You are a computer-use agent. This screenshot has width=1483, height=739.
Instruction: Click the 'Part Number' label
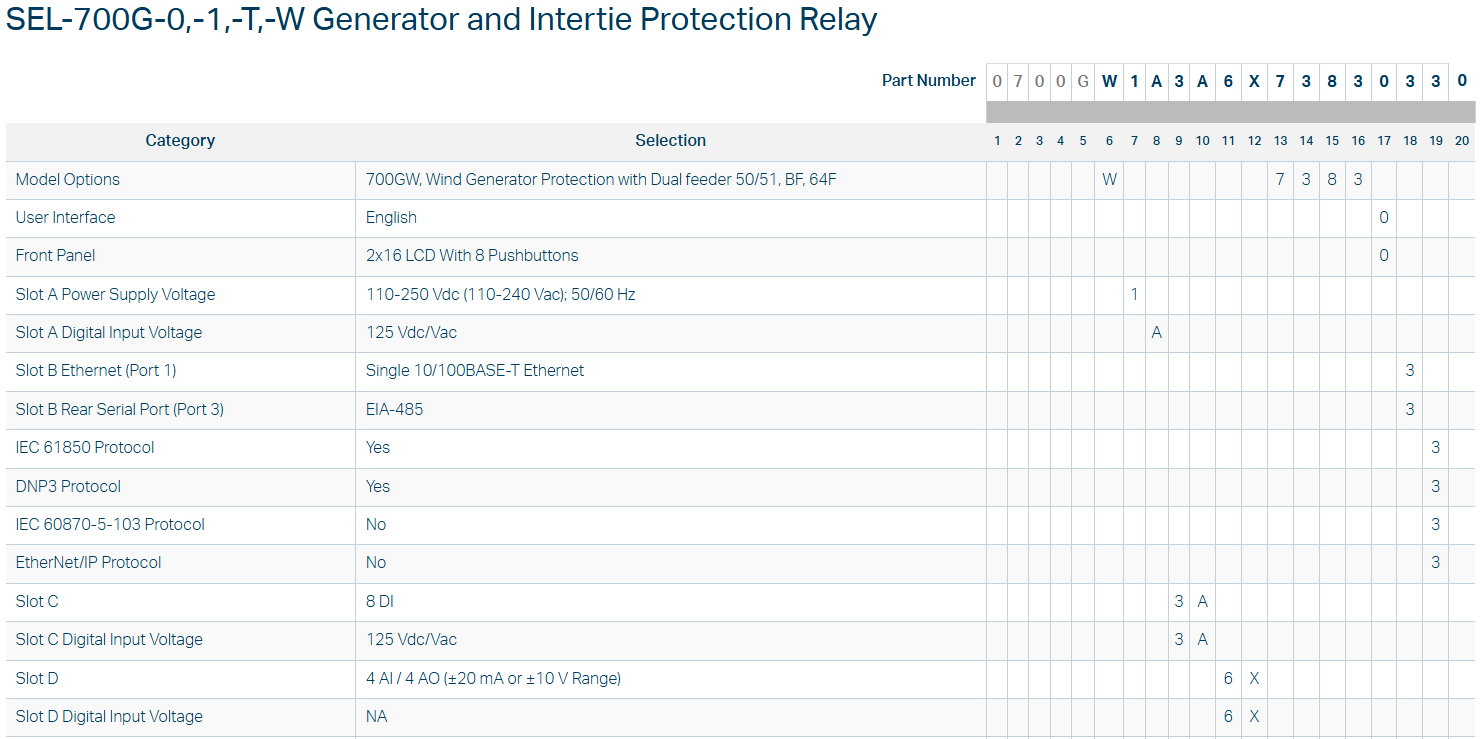928,81
